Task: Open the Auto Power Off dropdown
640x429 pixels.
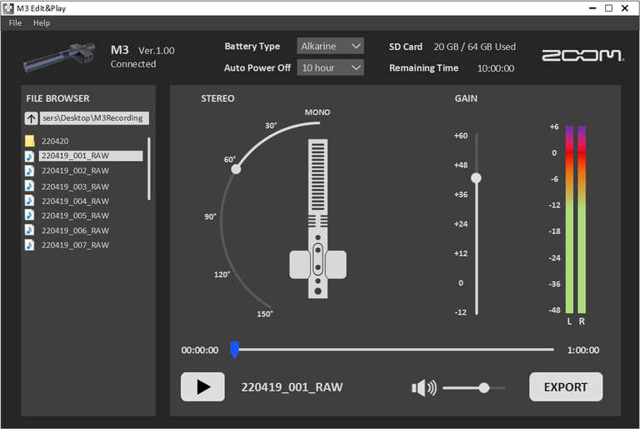Action: [x=330, y=68]
